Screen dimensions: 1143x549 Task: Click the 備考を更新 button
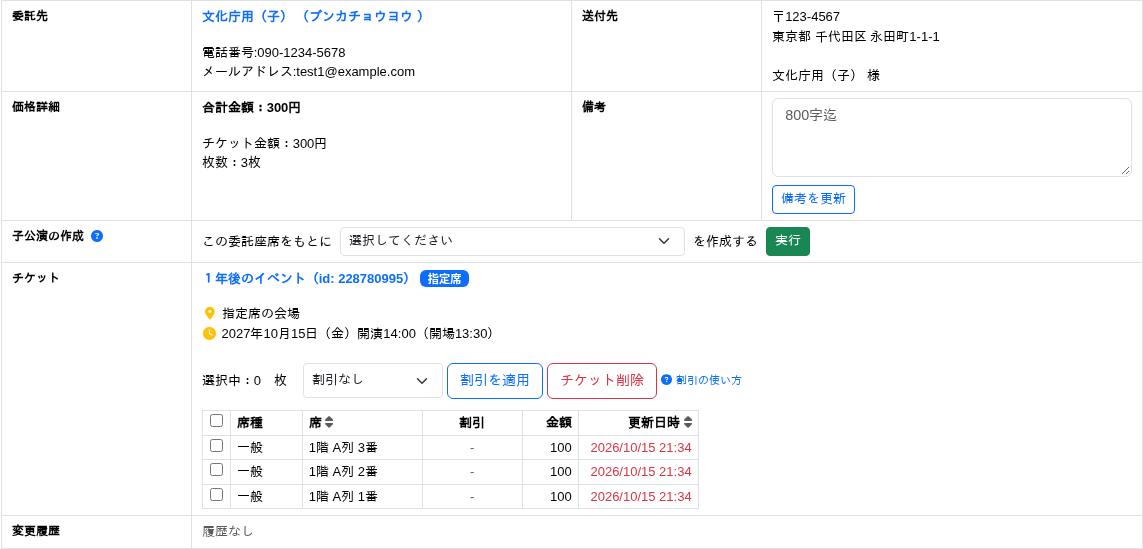point(814,199)
